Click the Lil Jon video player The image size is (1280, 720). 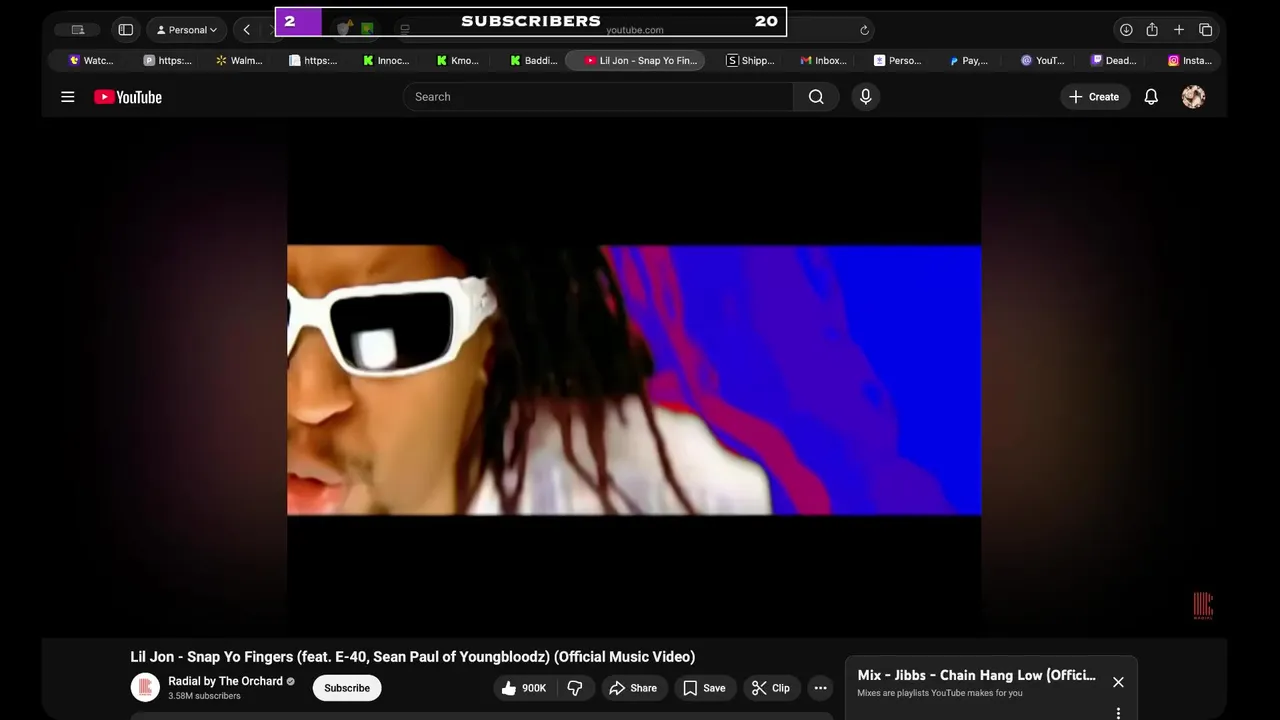pos(634,380)
